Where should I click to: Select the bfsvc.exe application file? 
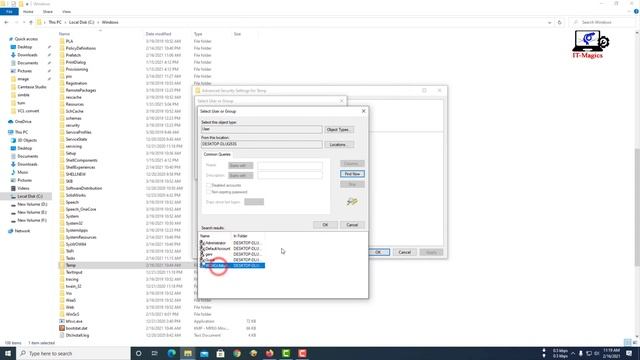(73, 321)
